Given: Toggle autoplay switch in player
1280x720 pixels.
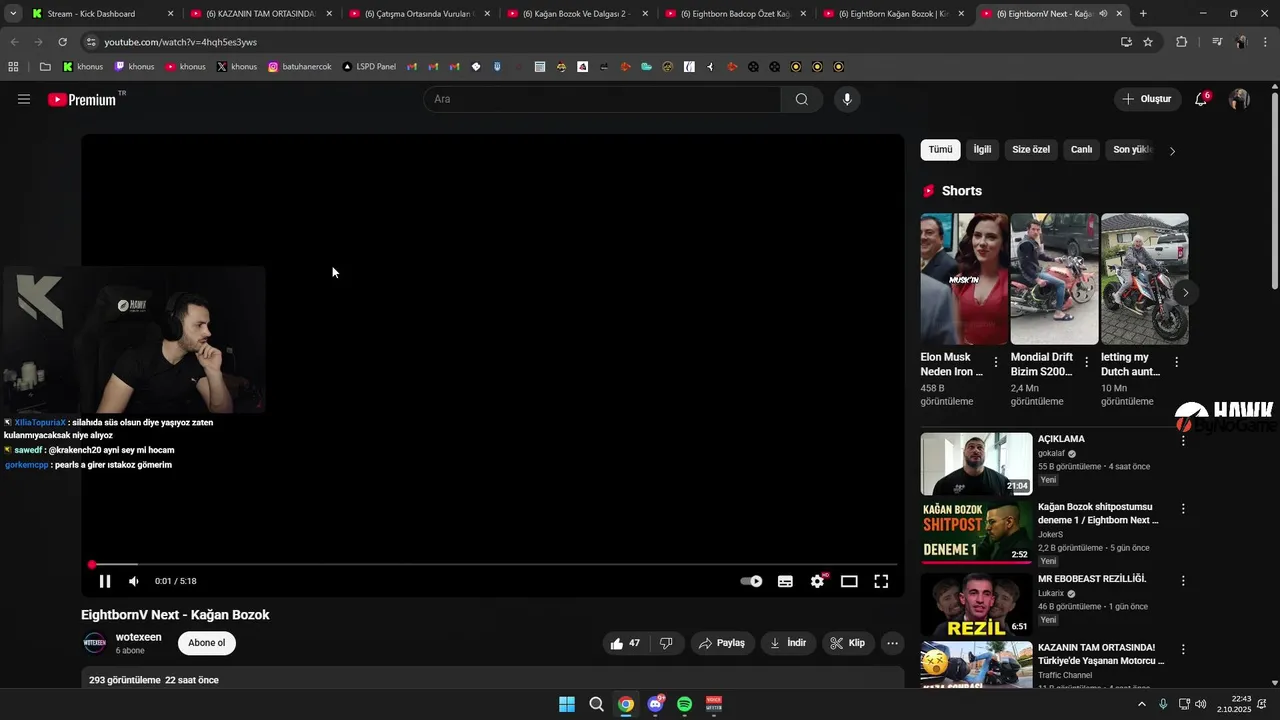Looking at the screenshot, I should click(751, 581).
